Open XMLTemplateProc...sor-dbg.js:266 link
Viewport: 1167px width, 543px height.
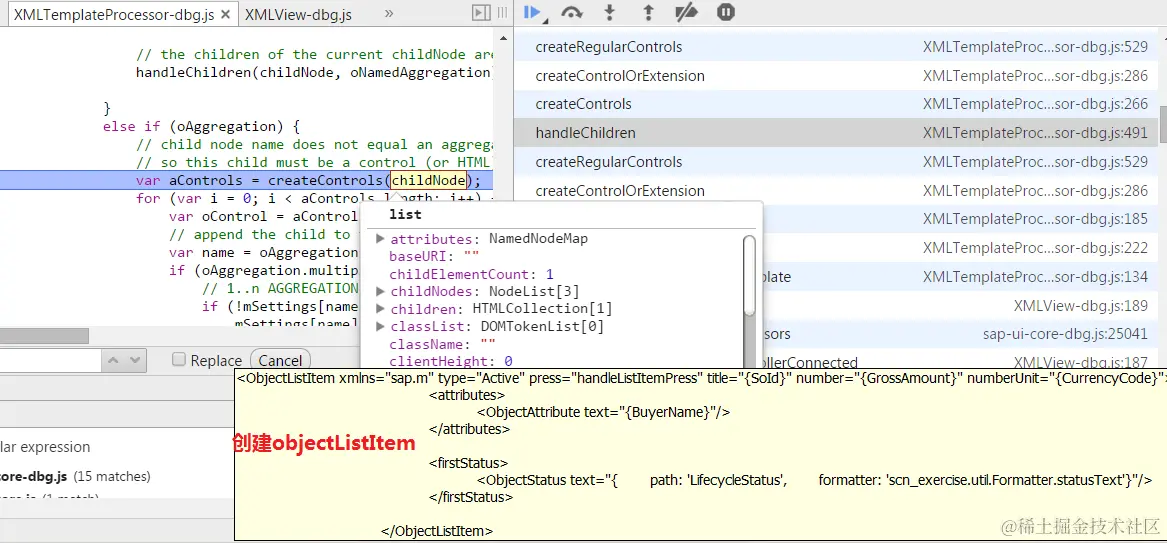[1035, 104]
